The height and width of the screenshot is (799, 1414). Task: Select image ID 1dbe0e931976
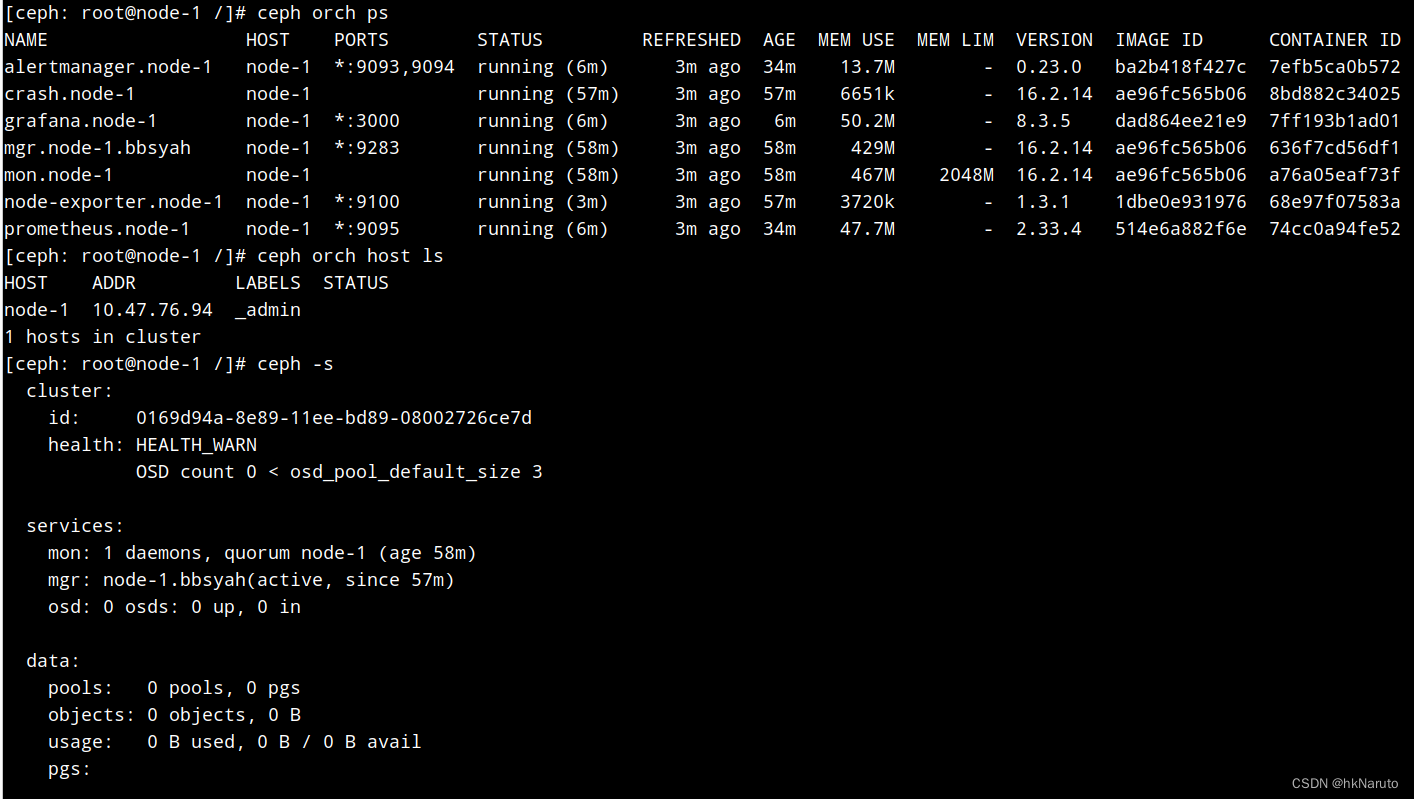(x=1181, y=202)
